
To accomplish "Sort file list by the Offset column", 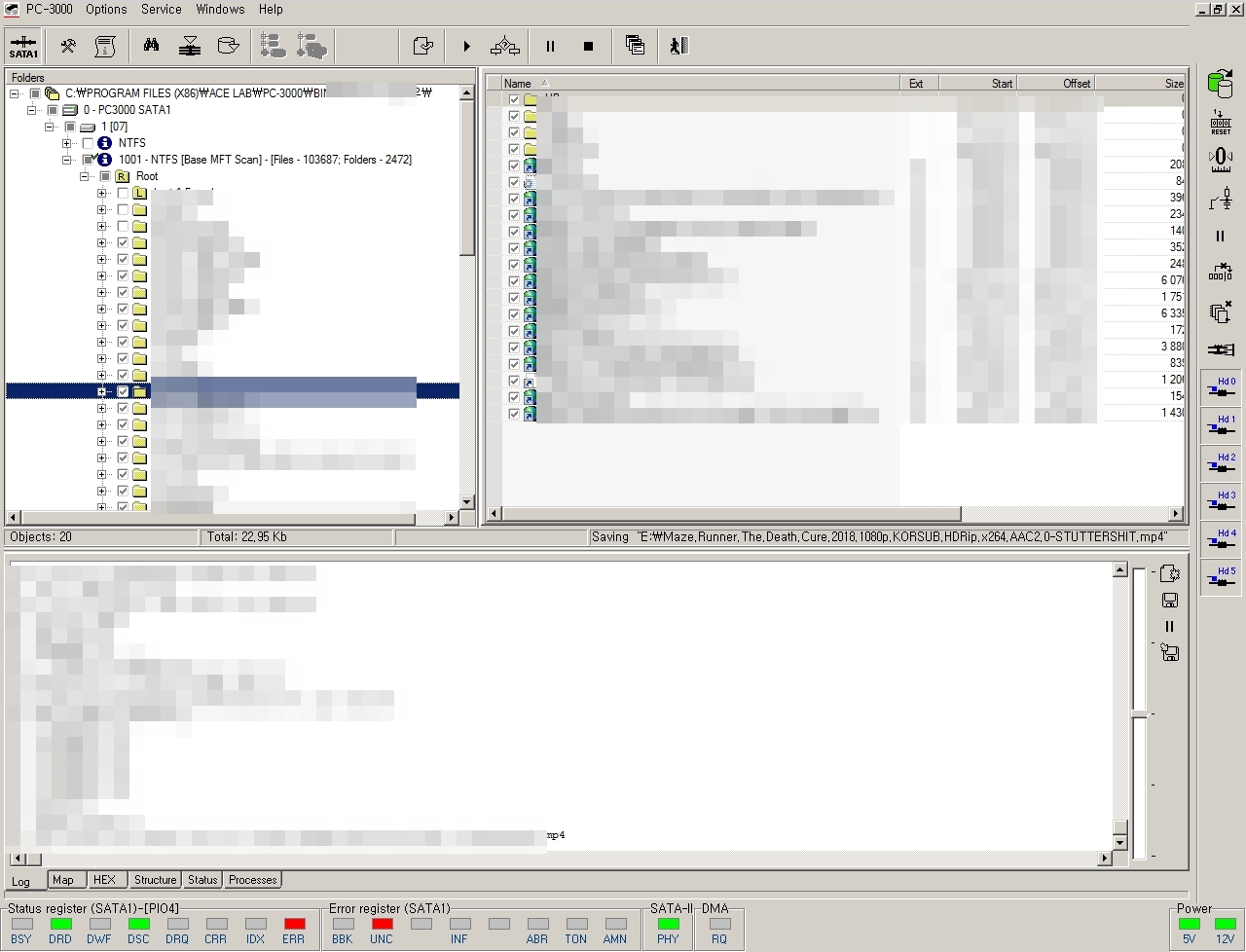I will click(1056, 84).
